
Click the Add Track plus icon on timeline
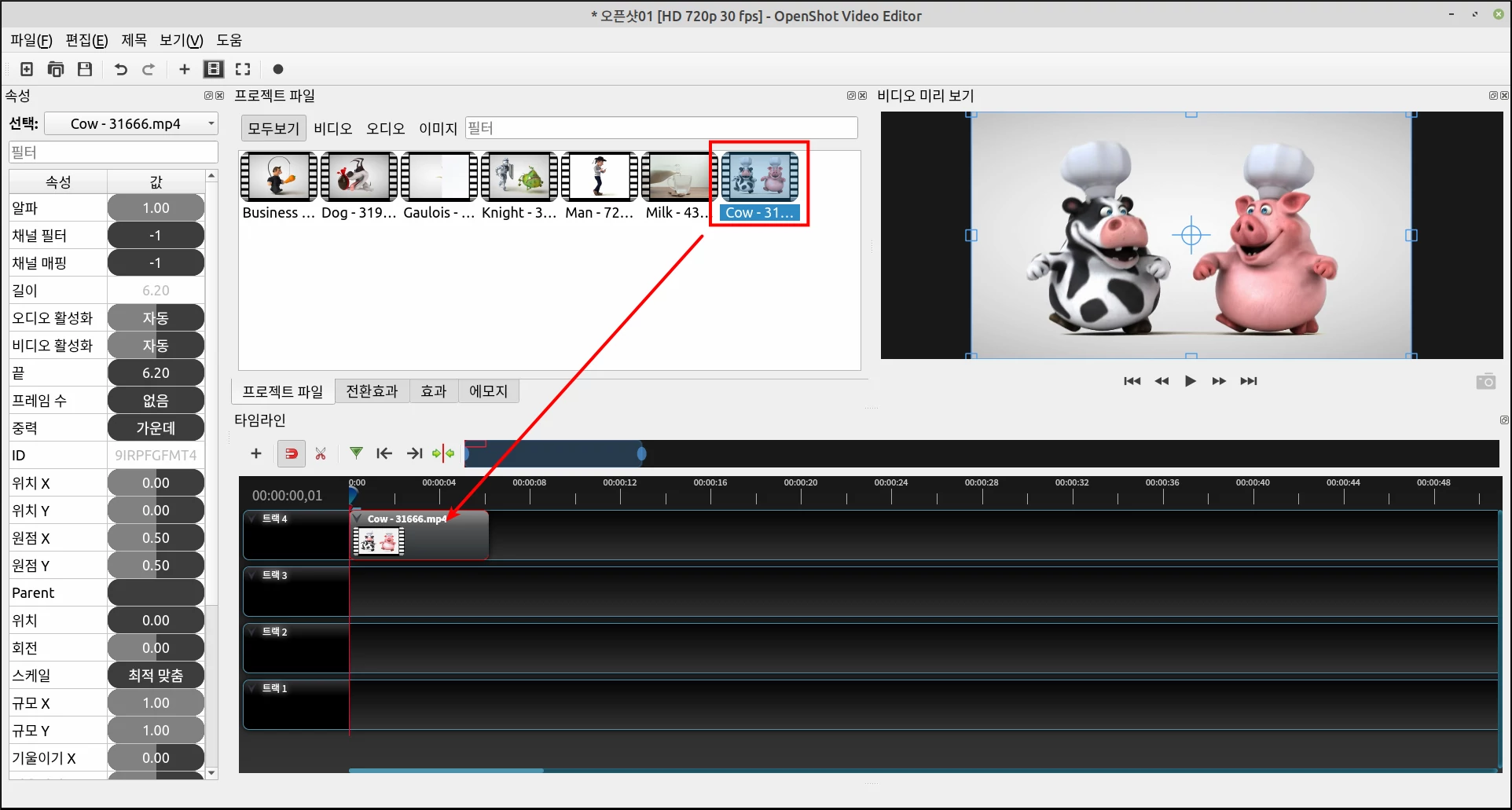coord(256,453)
